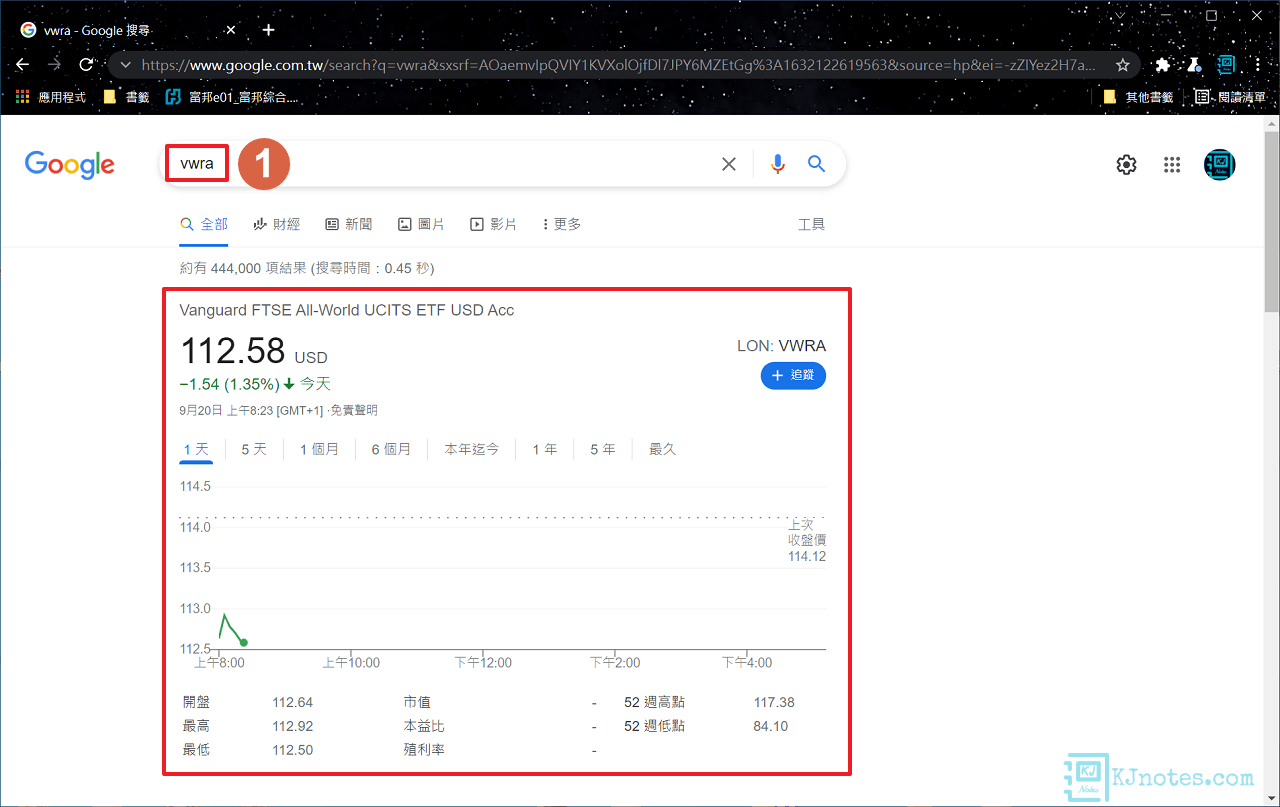
Task: Select the 6 個月 chart range
Action: pos(391,450)
